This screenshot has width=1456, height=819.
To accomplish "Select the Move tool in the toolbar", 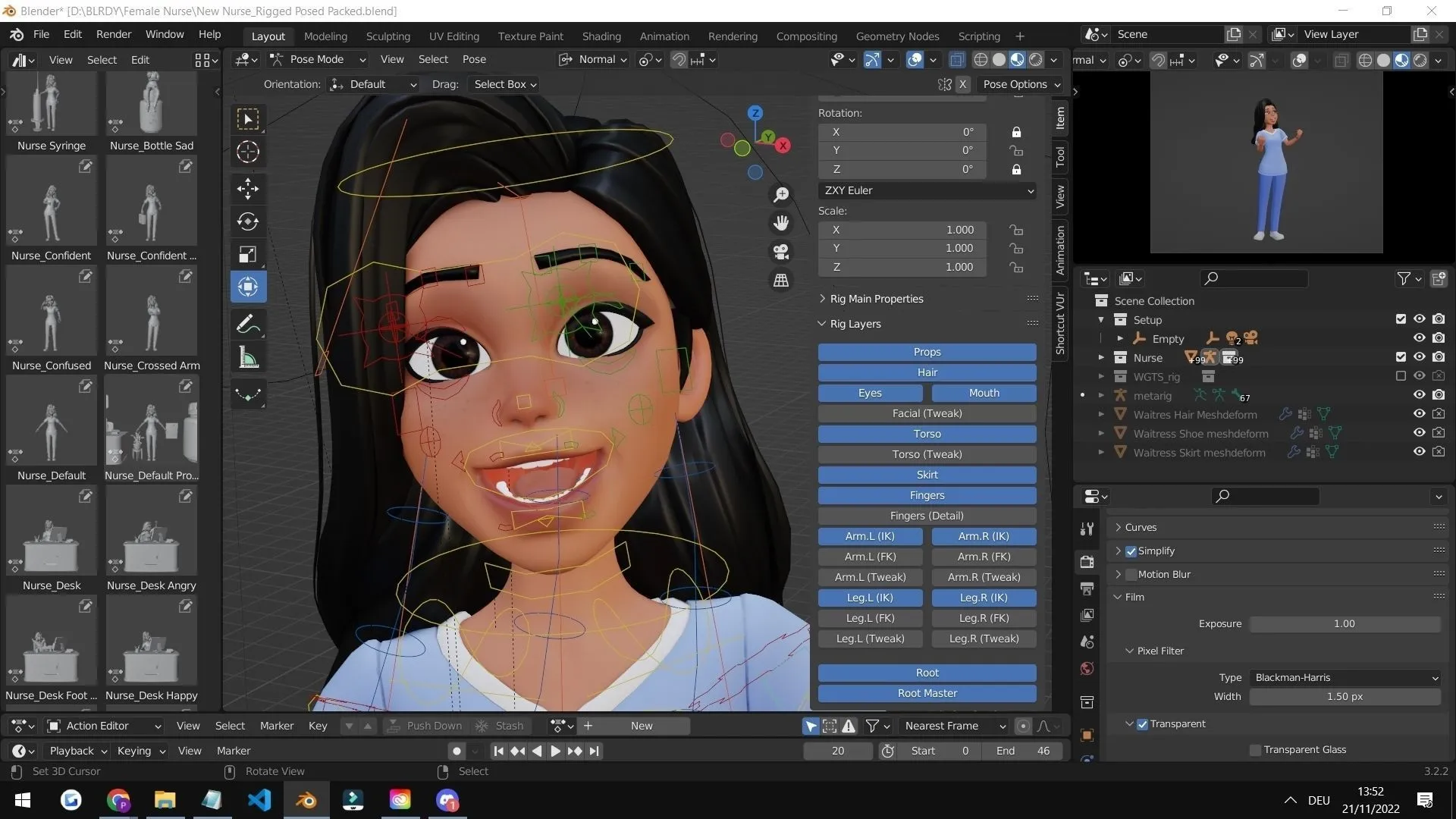I will click(247, 189).
